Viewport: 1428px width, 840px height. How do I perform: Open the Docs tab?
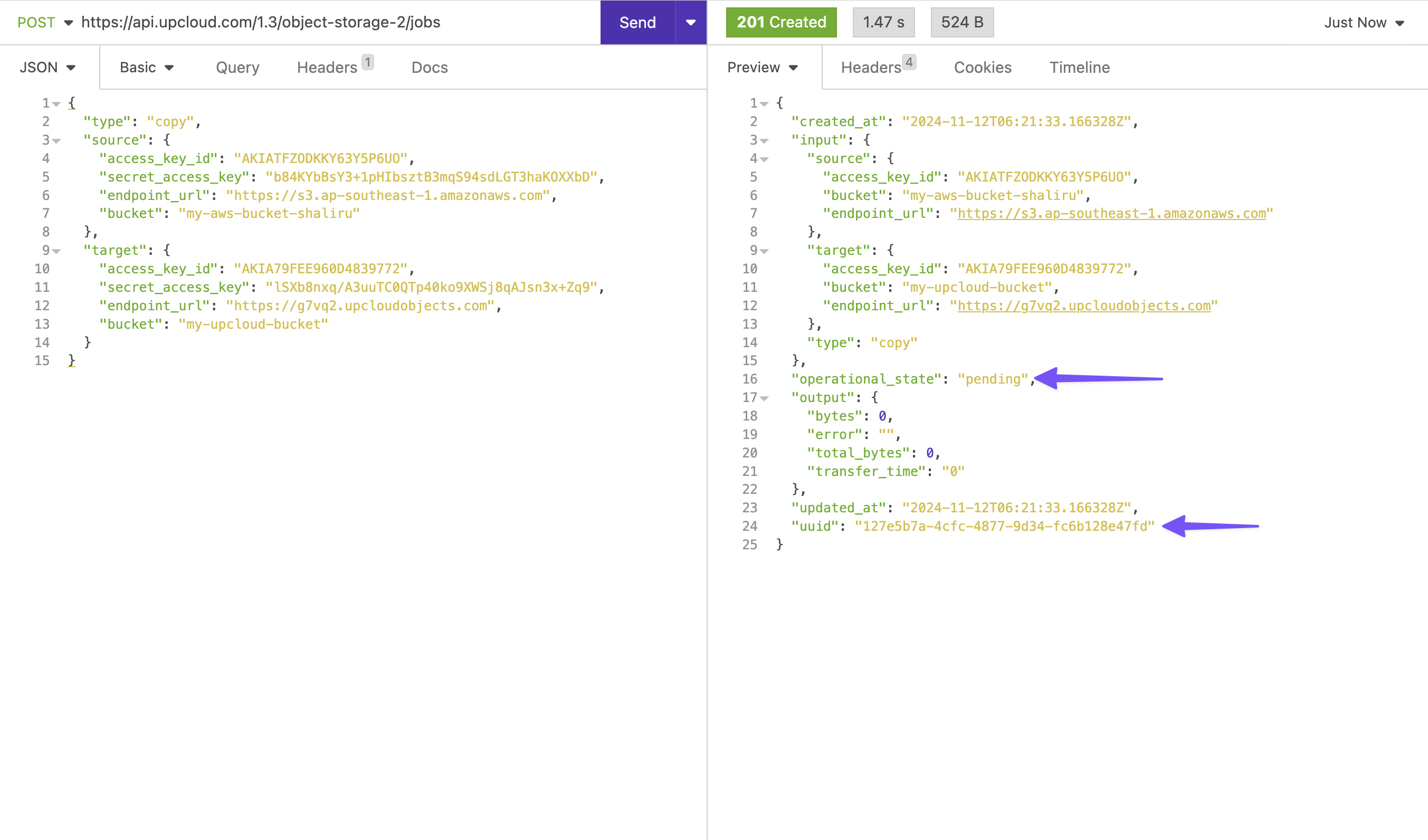(430, 68)
